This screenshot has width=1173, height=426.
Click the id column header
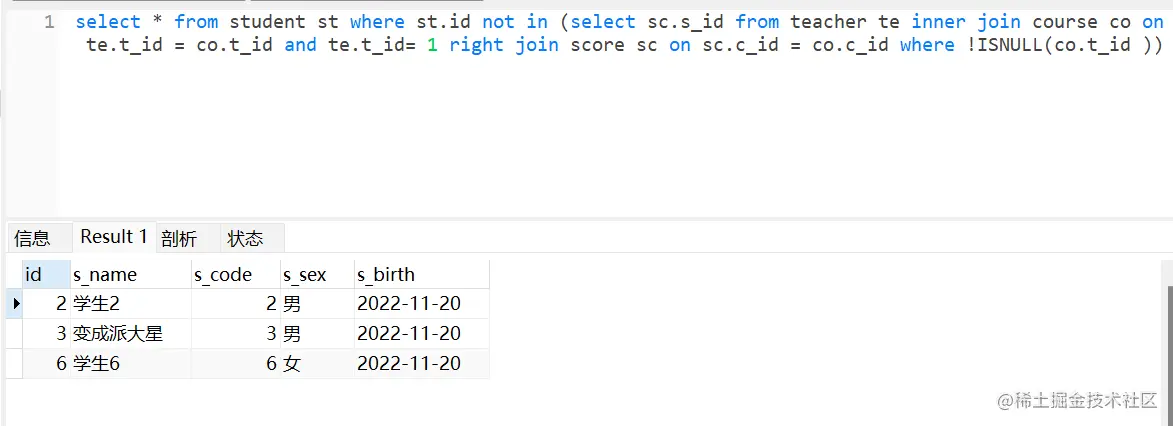click(46, 275)
